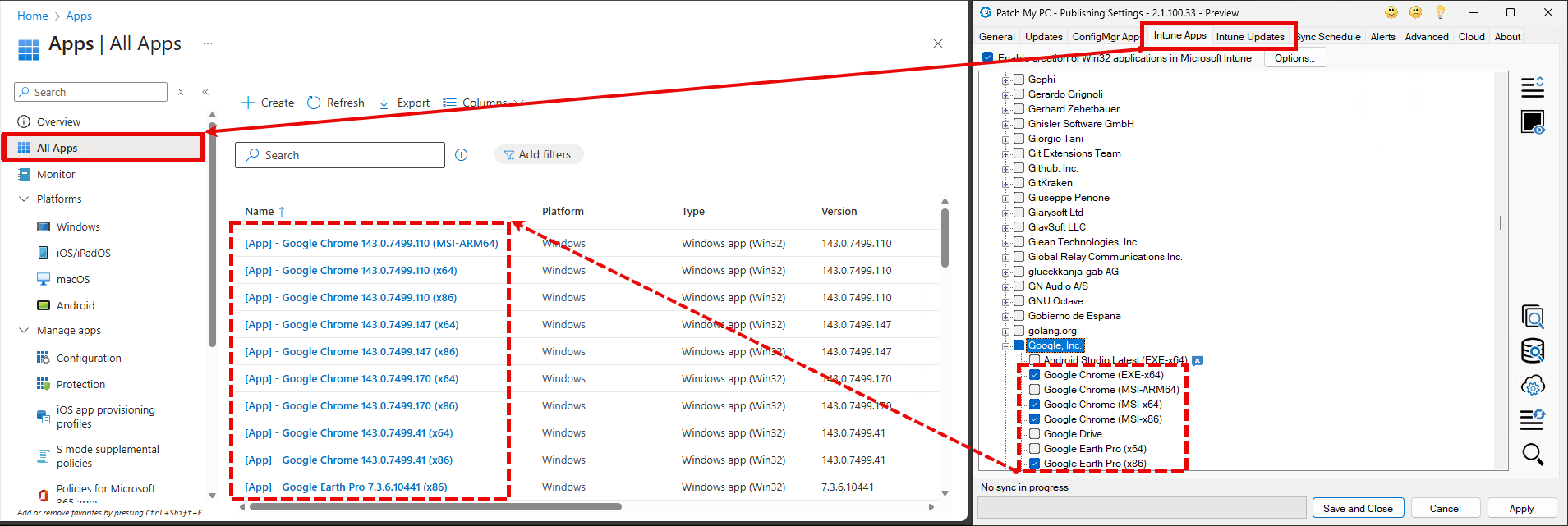This screenshot has height=526, width=1568.
Task: Switch to the General tab
Action: point(996,36)
